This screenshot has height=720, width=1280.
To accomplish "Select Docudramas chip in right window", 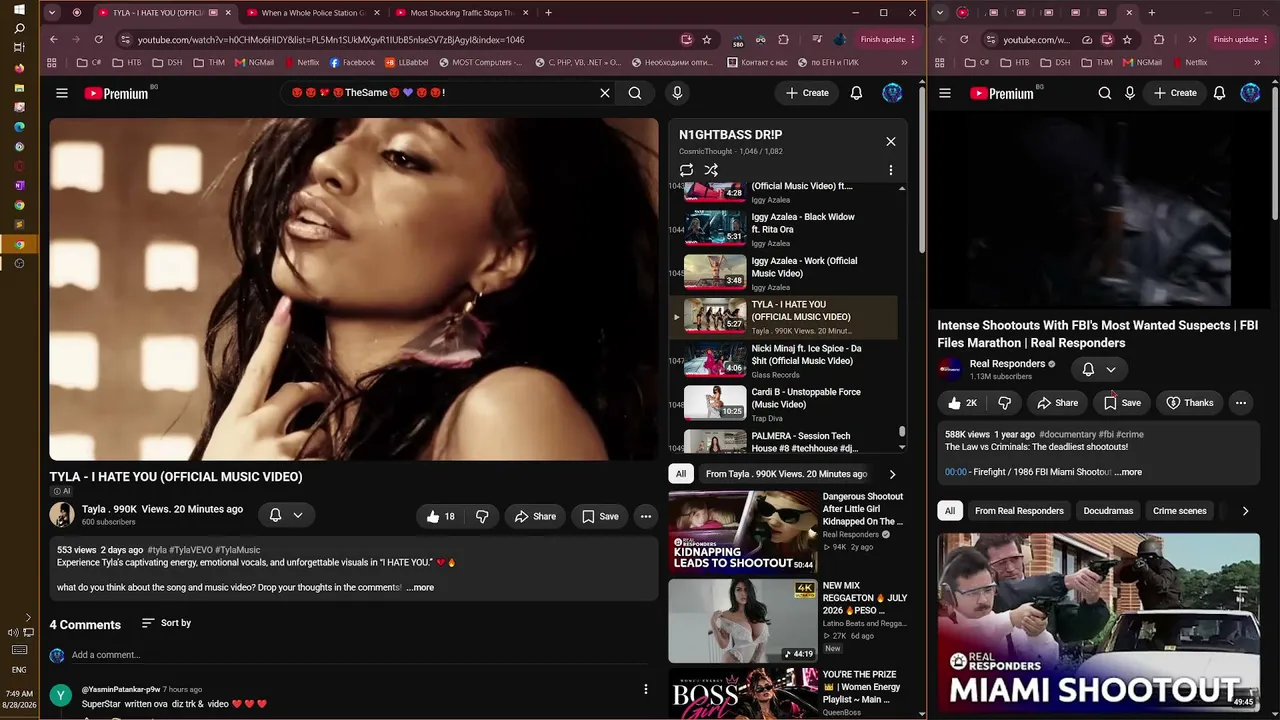I will tap(1108, 511).
